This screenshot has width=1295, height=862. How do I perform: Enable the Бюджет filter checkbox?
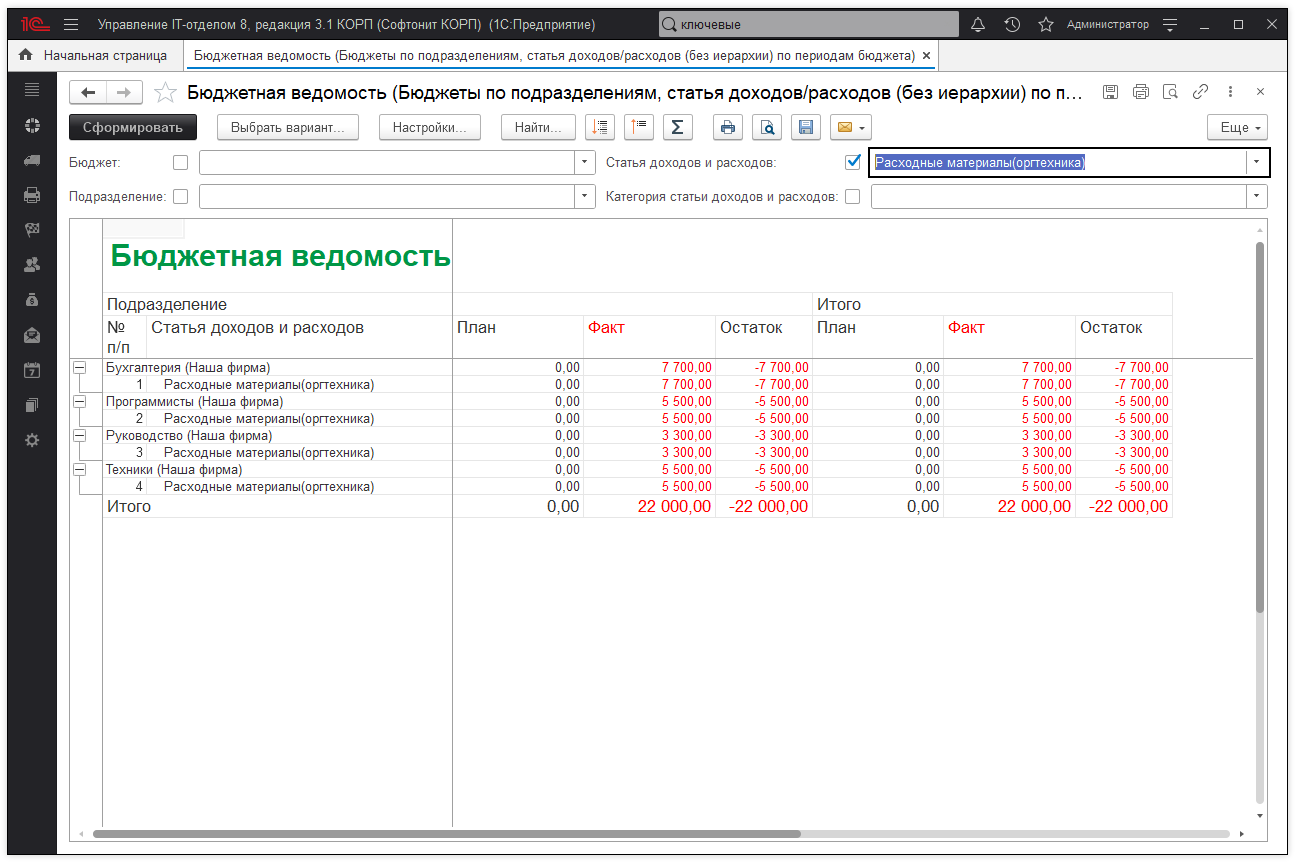[x=180, y=162]
